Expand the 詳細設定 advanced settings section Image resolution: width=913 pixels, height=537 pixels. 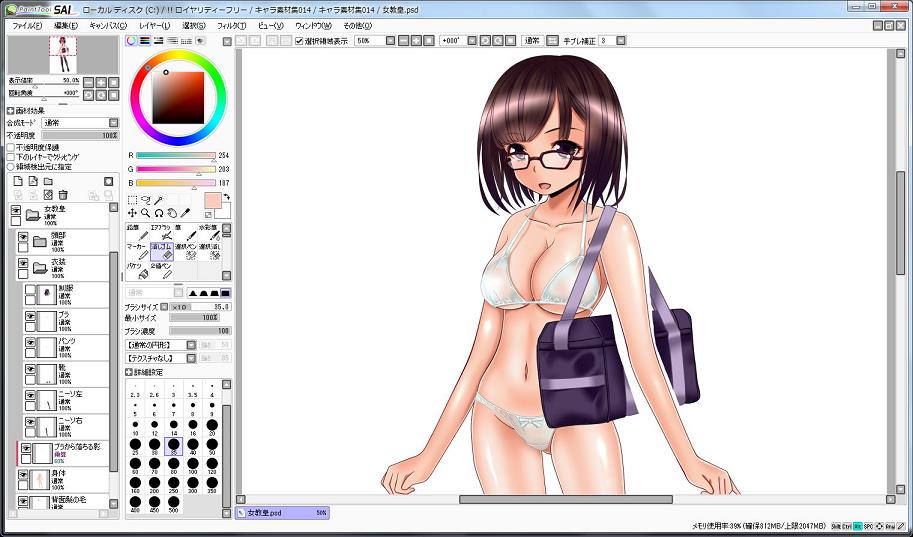(x=129, y=371)
